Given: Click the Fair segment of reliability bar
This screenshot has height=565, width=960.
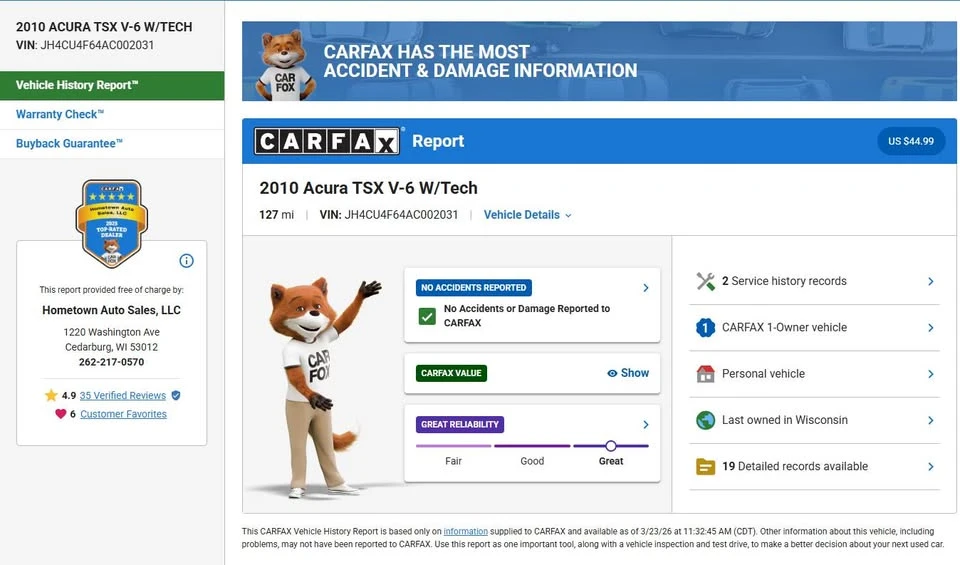Looking at the screenshot, I should 454,446.
